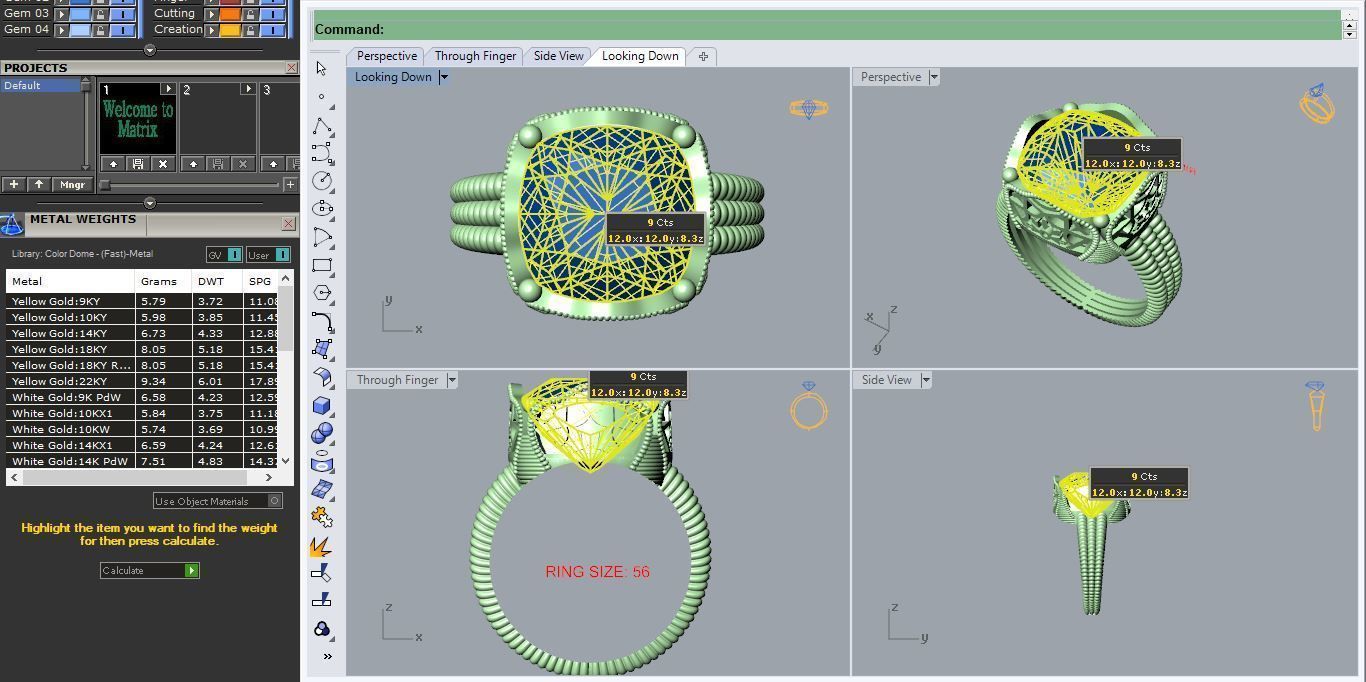Screen dimensions: 1366x682
Task: Select the Trim tool
Action: (321, 573)
